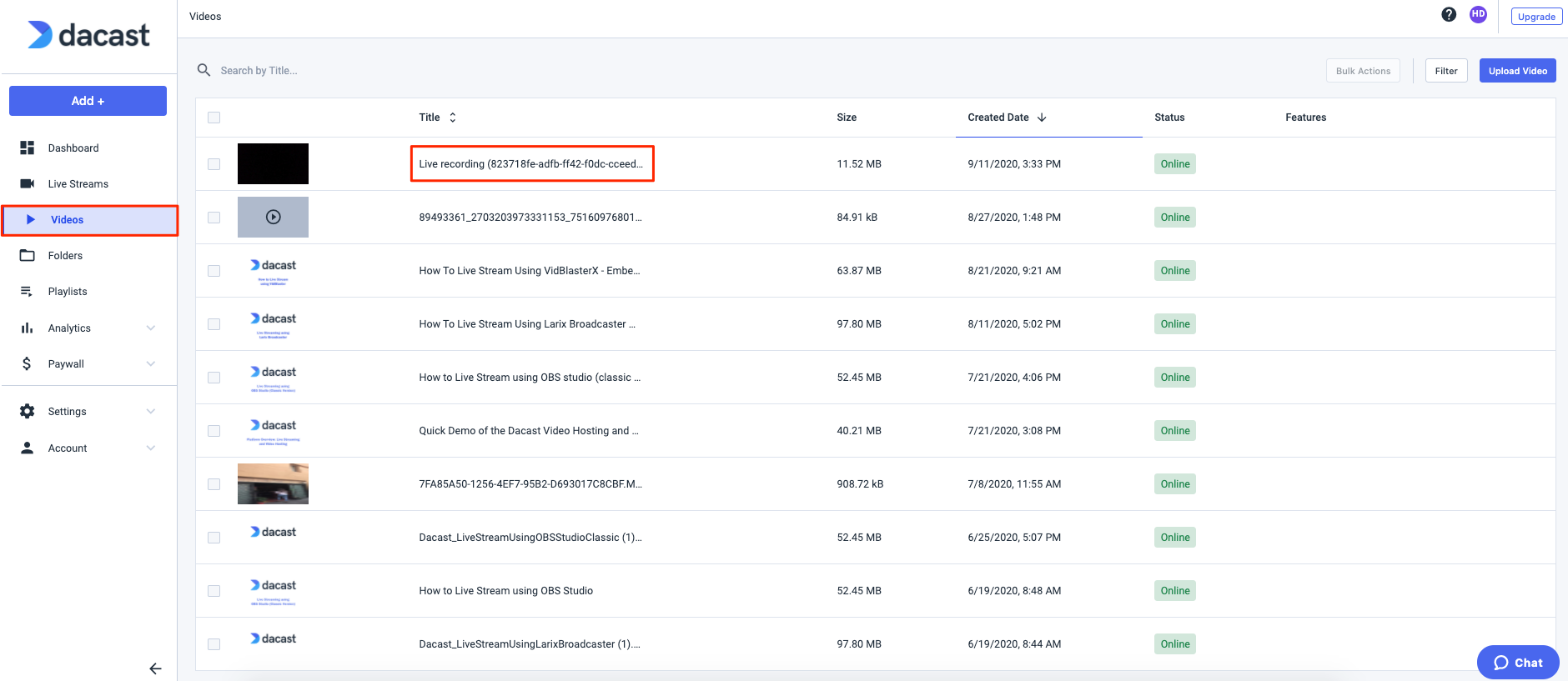
Task: Click the Features column header
Action: tap(1305, 118)
